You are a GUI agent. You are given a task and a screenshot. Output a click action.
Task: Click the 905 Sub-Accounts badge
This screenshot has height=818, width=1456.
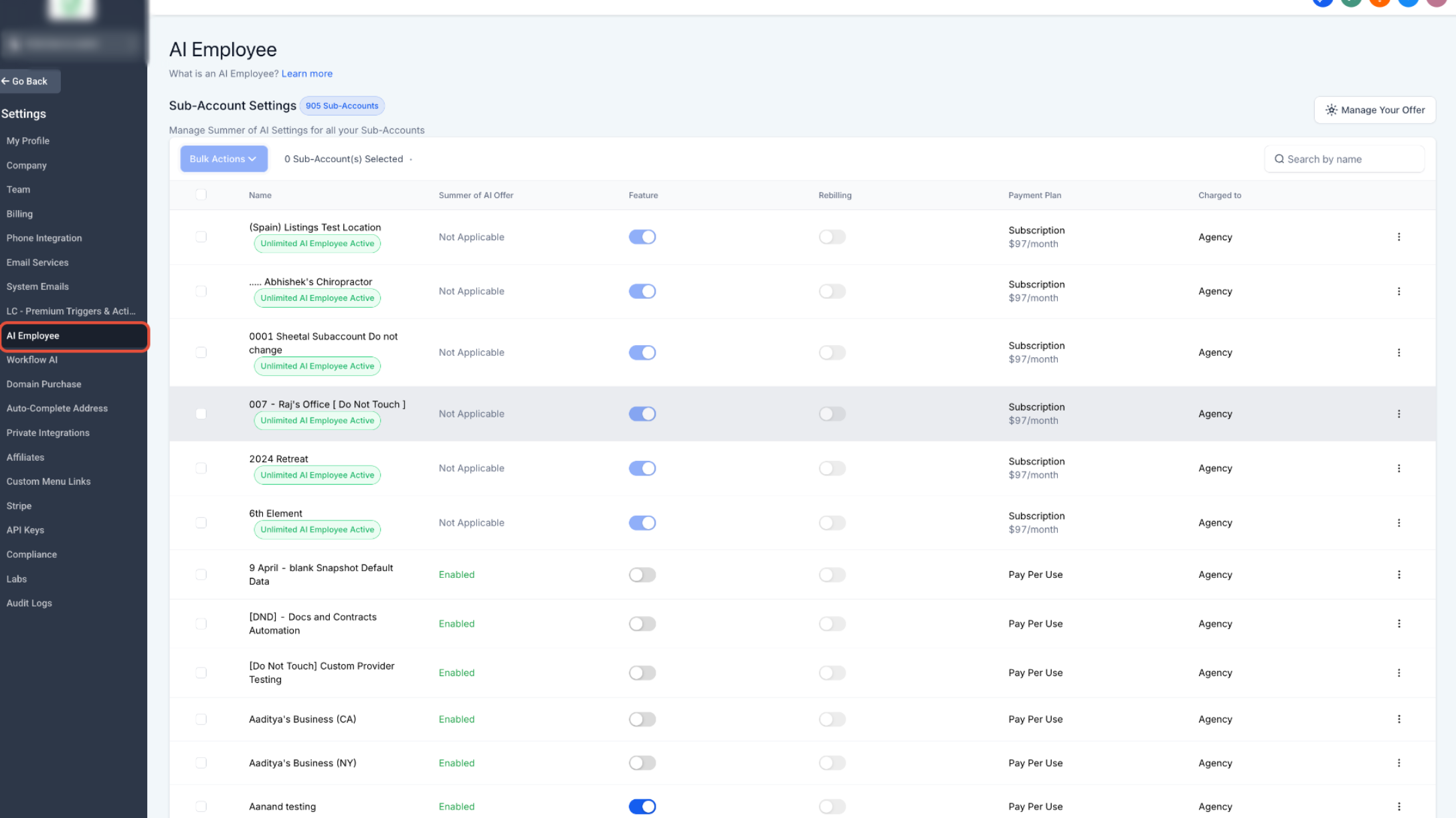click(x=342, y=106)
